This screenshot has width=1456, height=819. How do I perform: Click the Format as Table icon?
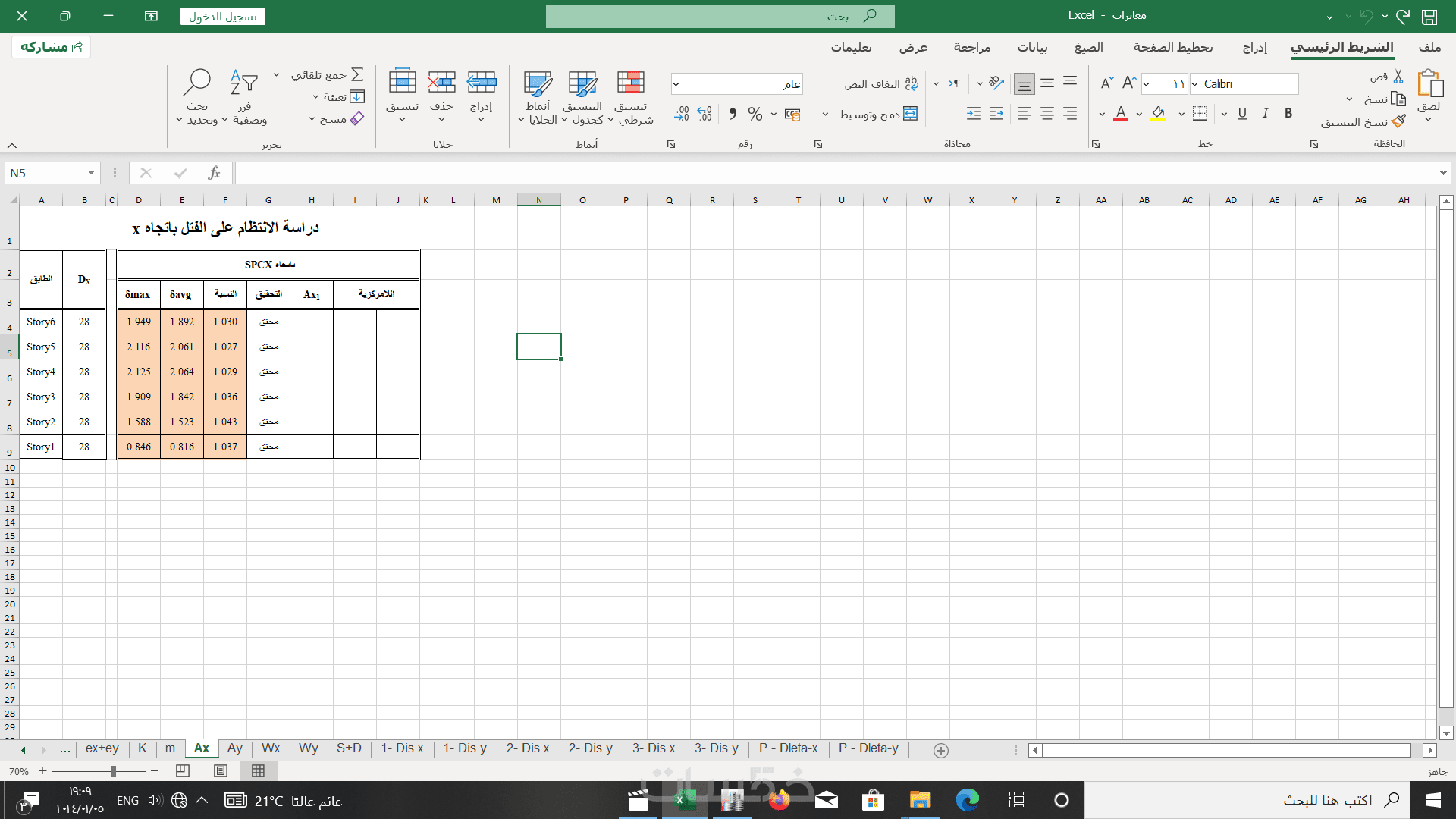(582, 83)
